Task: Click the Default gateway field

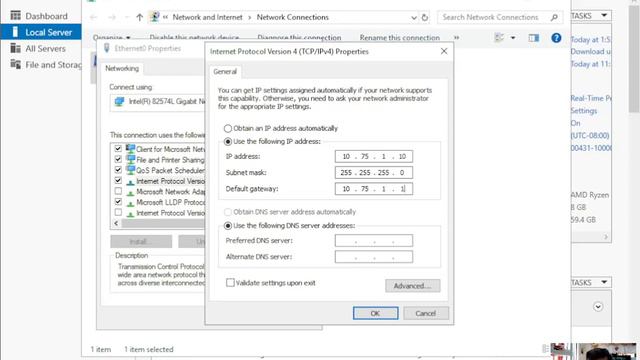Action: (x=373, y=189)
